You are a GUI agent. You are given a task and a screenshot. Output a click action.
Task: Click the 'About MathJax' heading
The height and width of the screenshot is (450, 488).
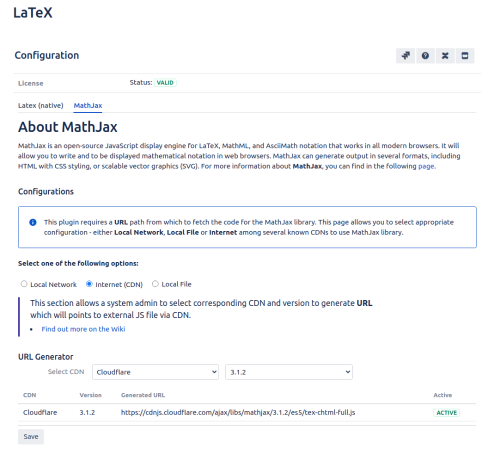pyautogui.click(x=68, y=127)
